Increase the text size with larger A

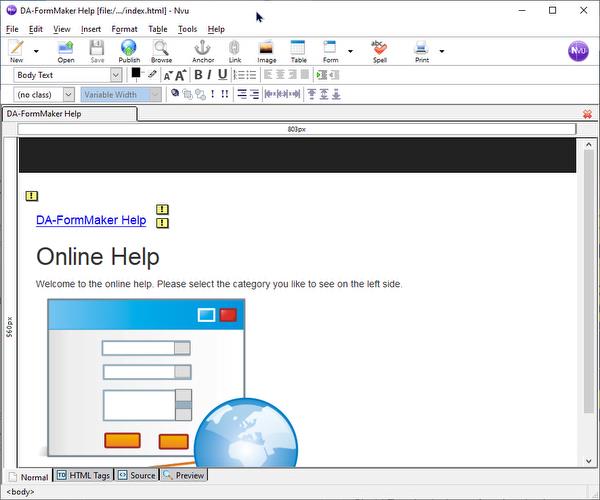[180, 75]
